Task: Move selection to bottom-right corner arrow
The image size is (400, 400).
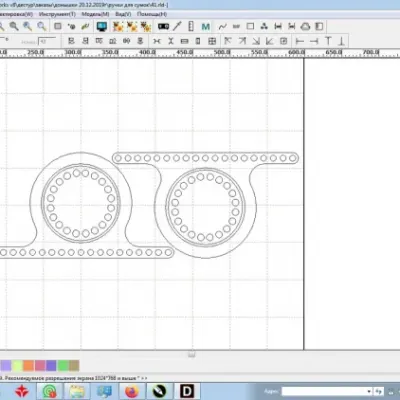Action: [256, 41]
